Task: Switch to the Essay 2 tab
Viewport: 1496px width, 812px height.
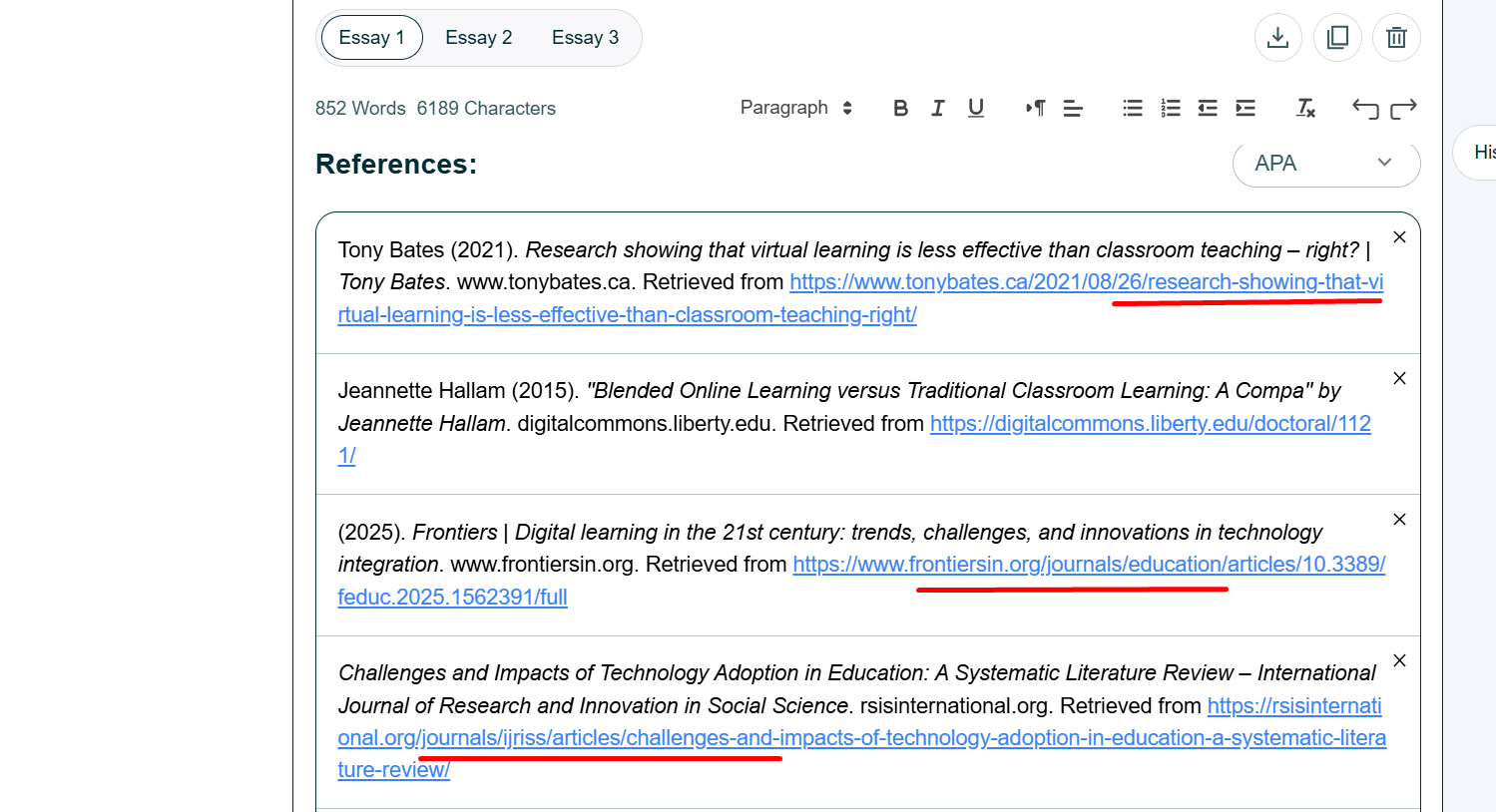Action: [478, 38]
